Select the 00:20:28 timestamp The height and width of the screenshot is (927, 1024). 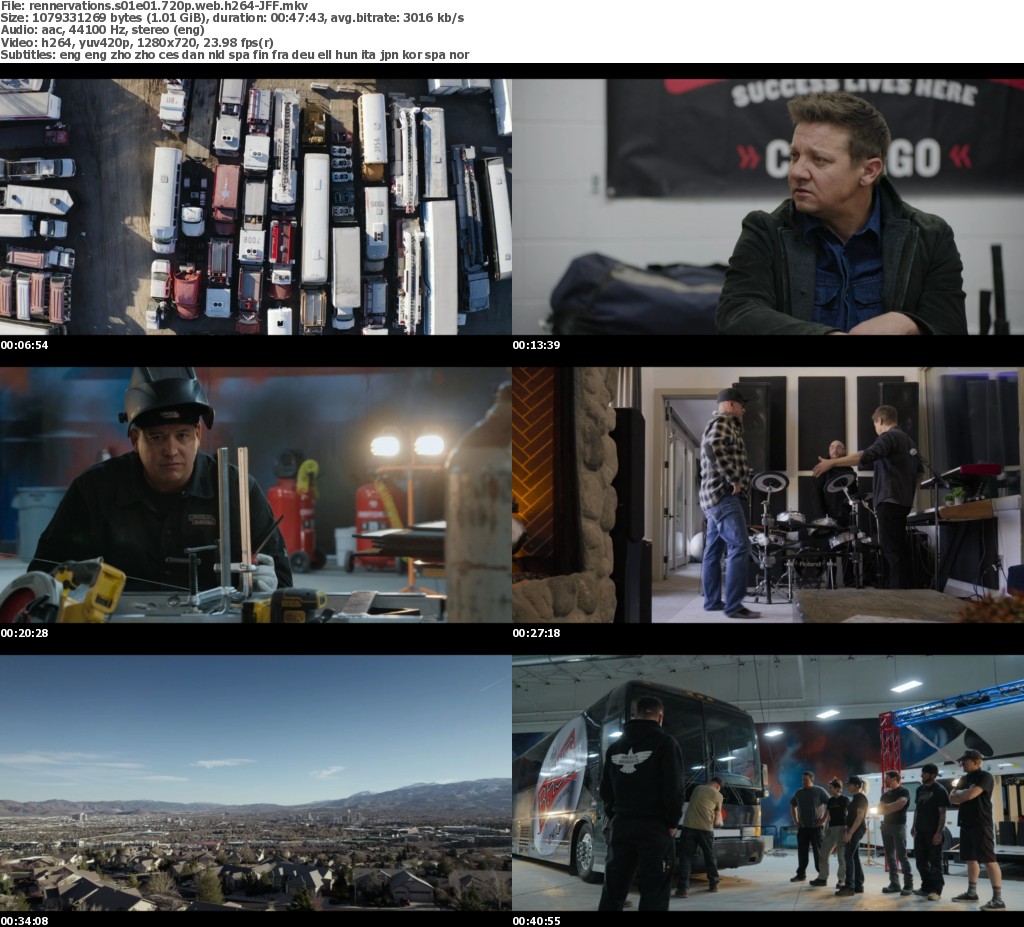(x=25, y=633)
